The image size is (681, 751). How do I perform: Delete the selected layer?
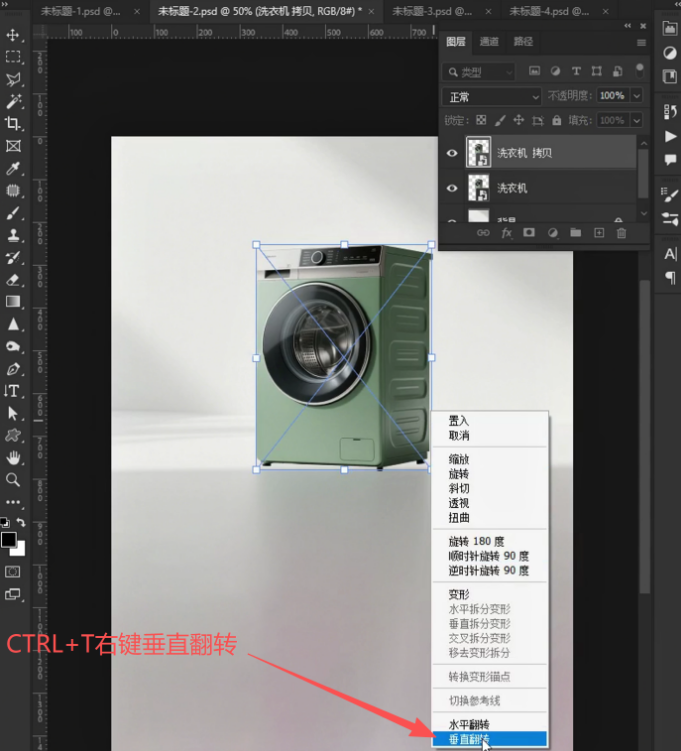(x=621, y=233)
